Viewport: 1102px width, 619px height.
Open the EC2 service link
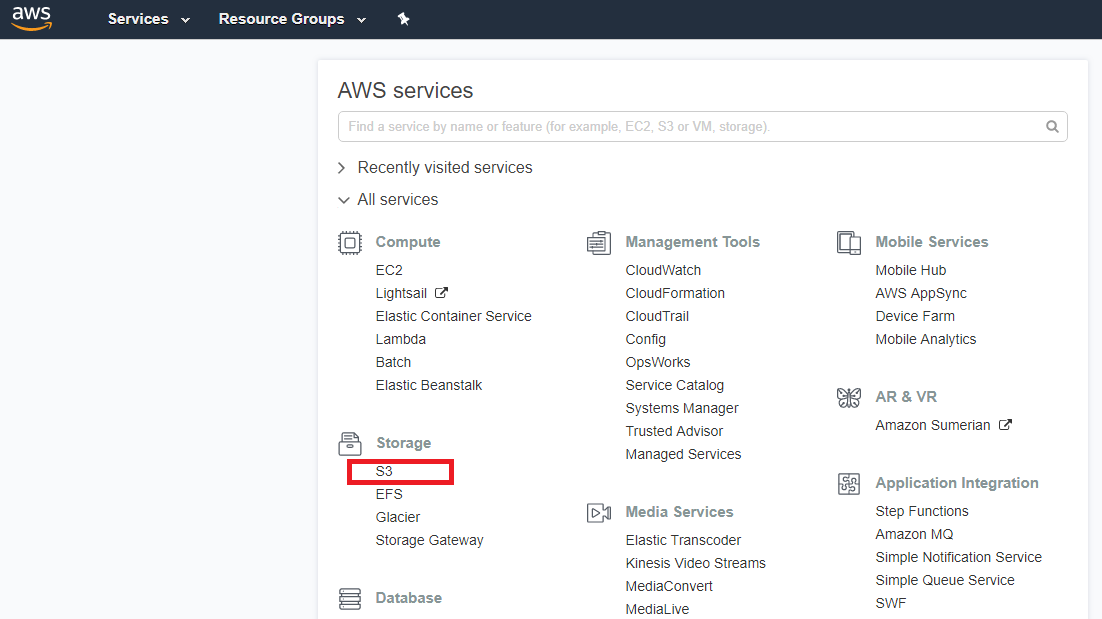click(x=389, y=270)
